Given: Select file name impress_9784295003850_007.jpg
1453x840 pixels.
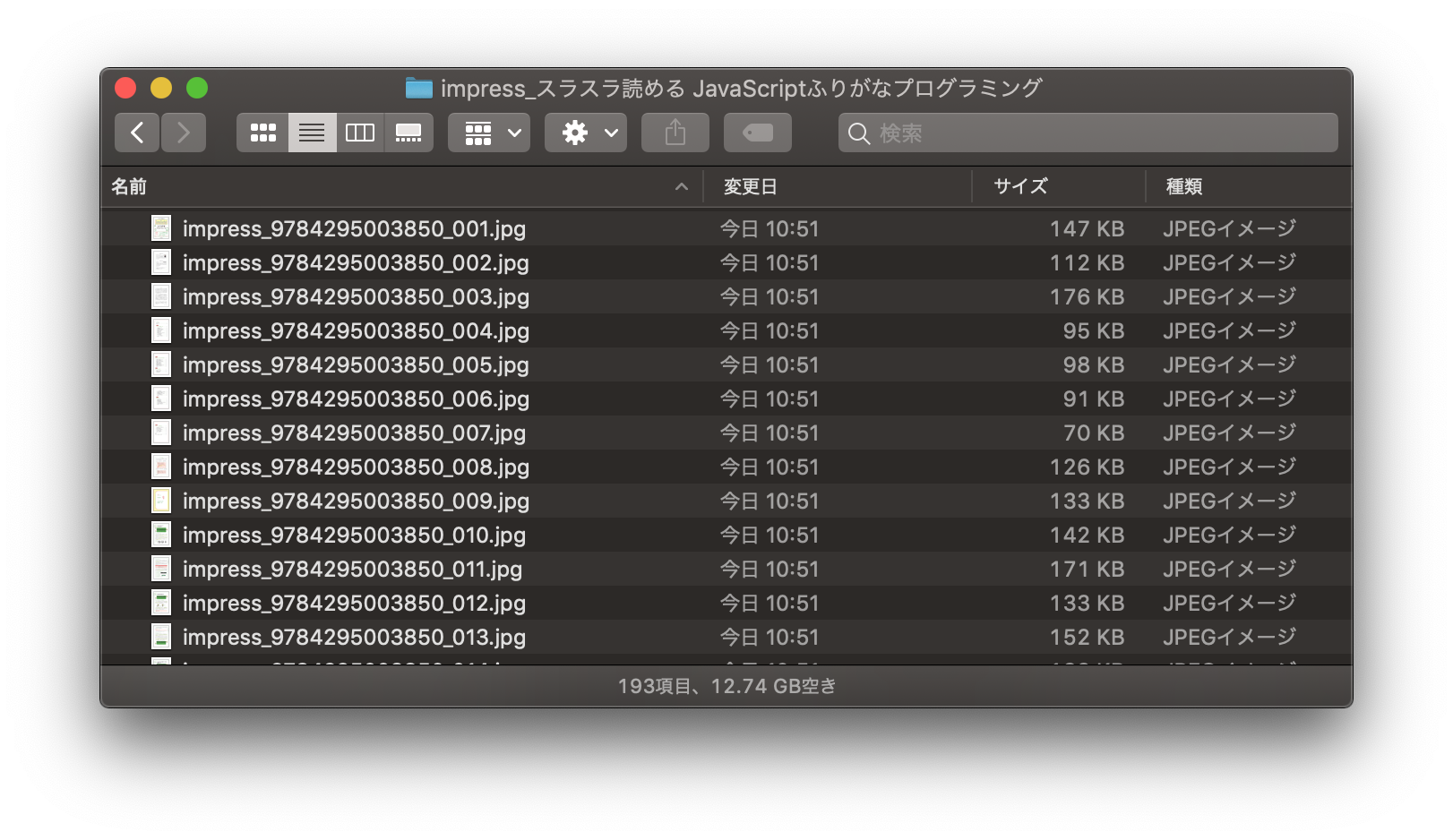Looking at the screenshot, I should tap(354, 433).
